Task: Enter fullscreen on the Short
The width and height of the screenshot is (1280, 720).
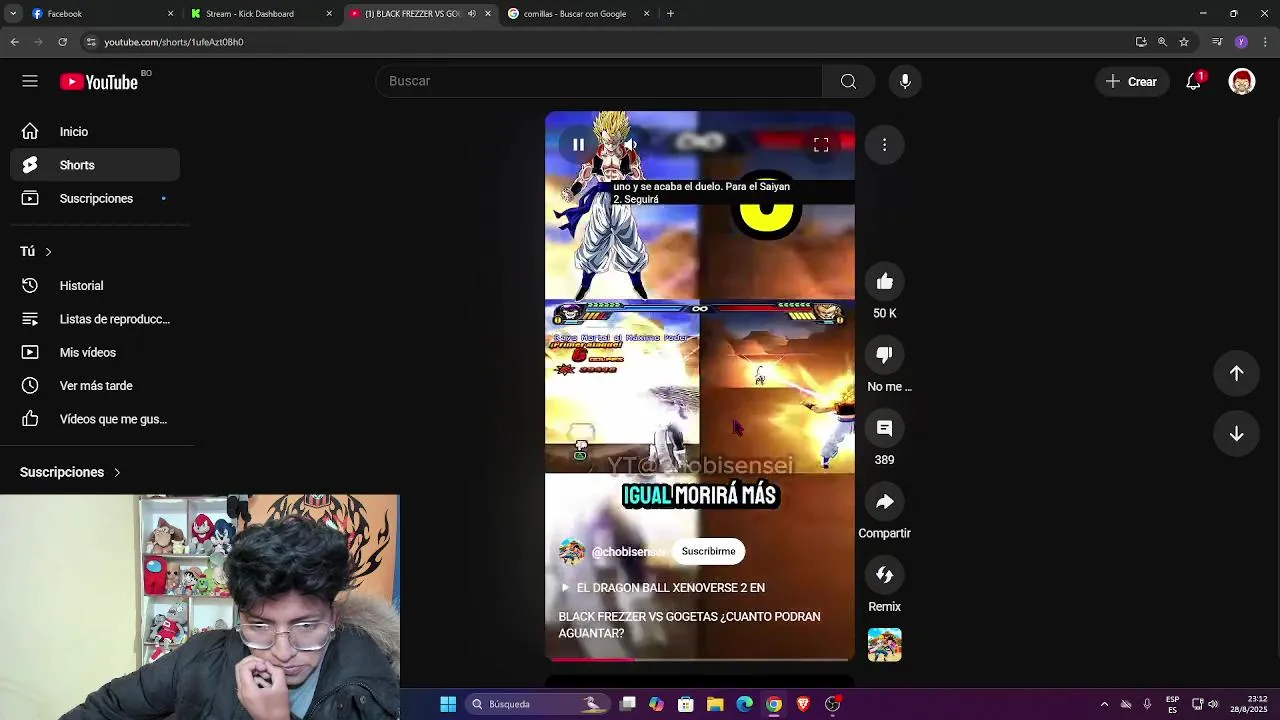Action: 821,145
